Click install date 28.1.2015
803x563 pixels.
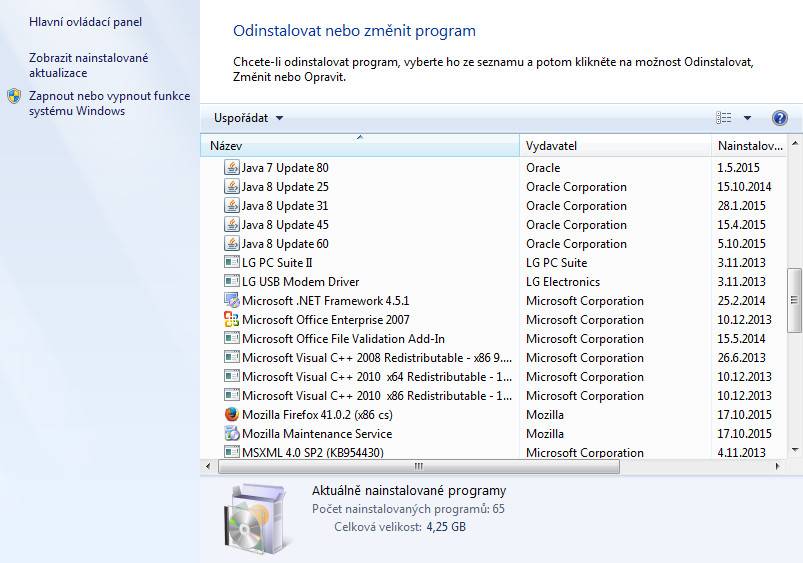[742, 205]
